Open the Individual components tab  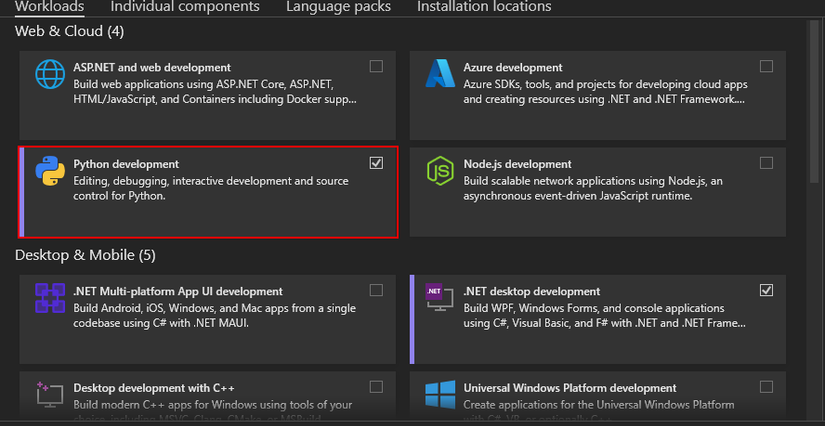coord(185,7)
